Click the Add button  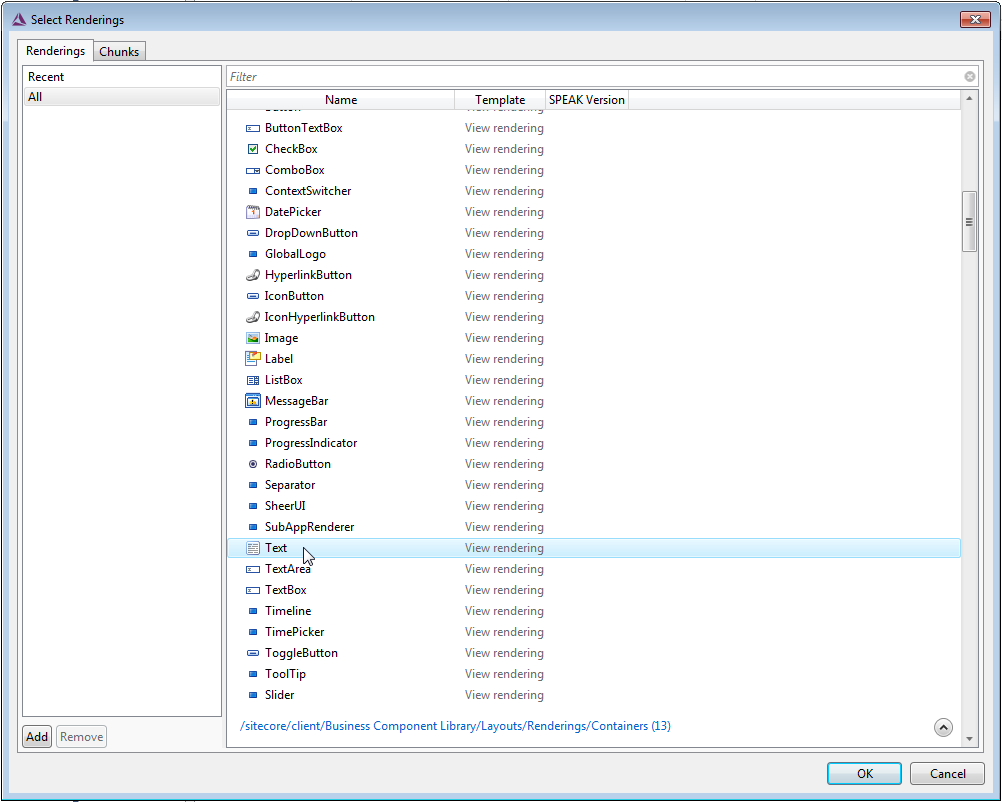[36, 736]
